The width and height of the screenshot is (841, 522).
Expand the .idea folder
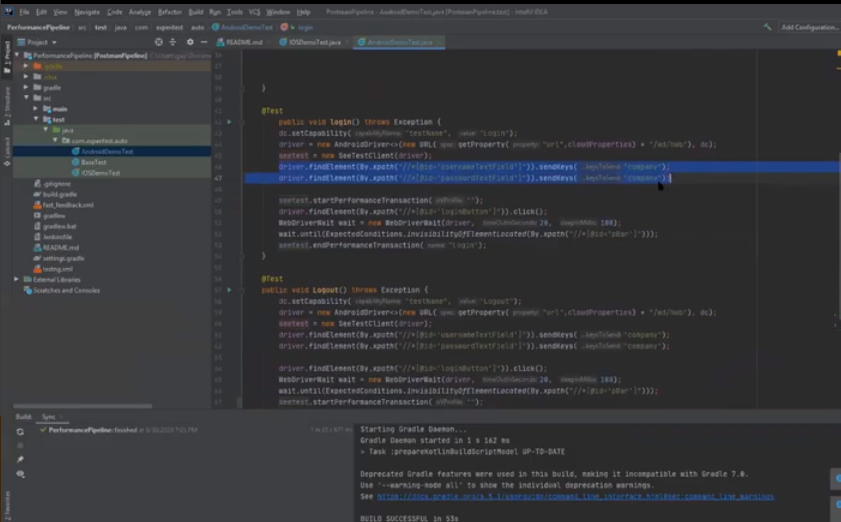(26, 77)
